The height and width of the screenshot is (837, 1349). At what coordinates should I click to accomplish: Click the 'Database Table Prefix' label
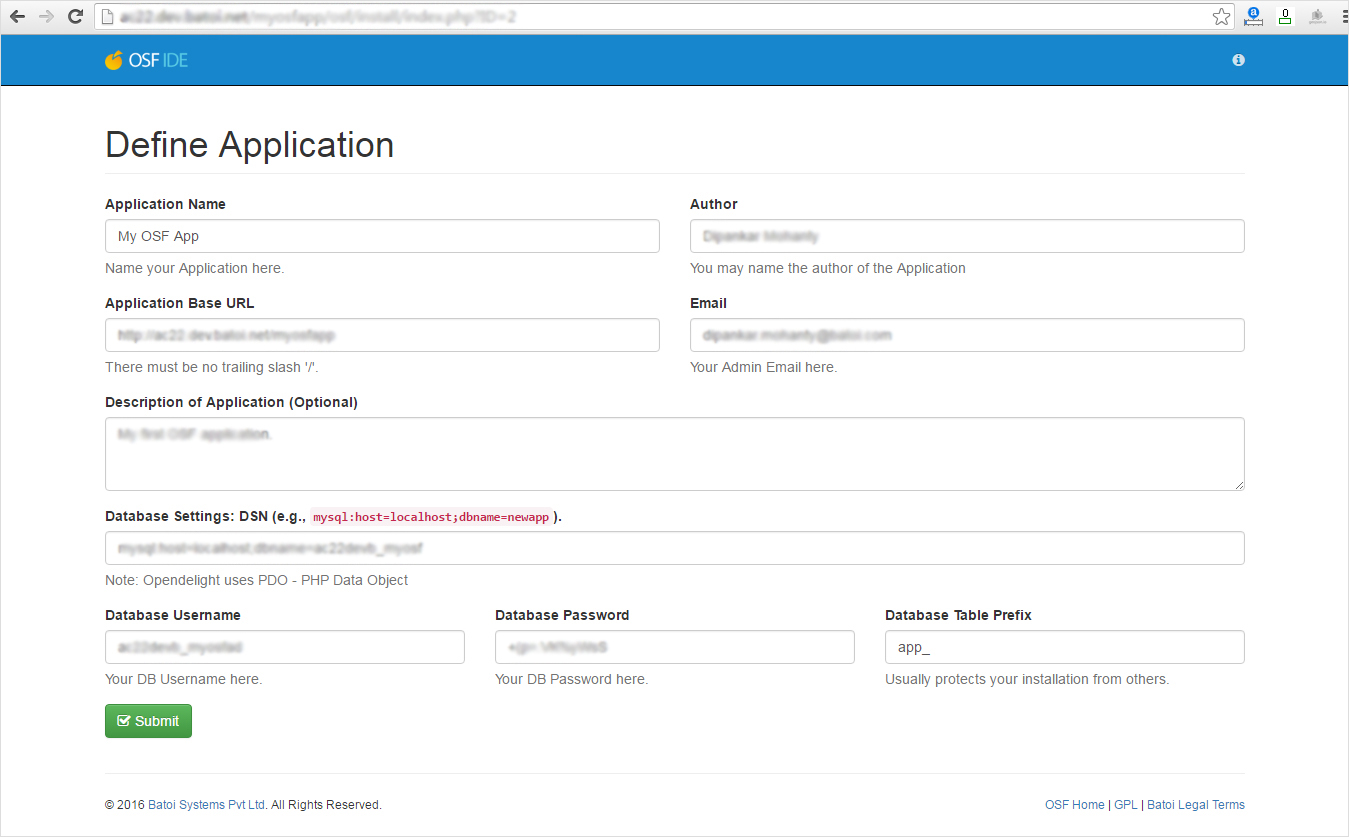(x=958, y=615)
